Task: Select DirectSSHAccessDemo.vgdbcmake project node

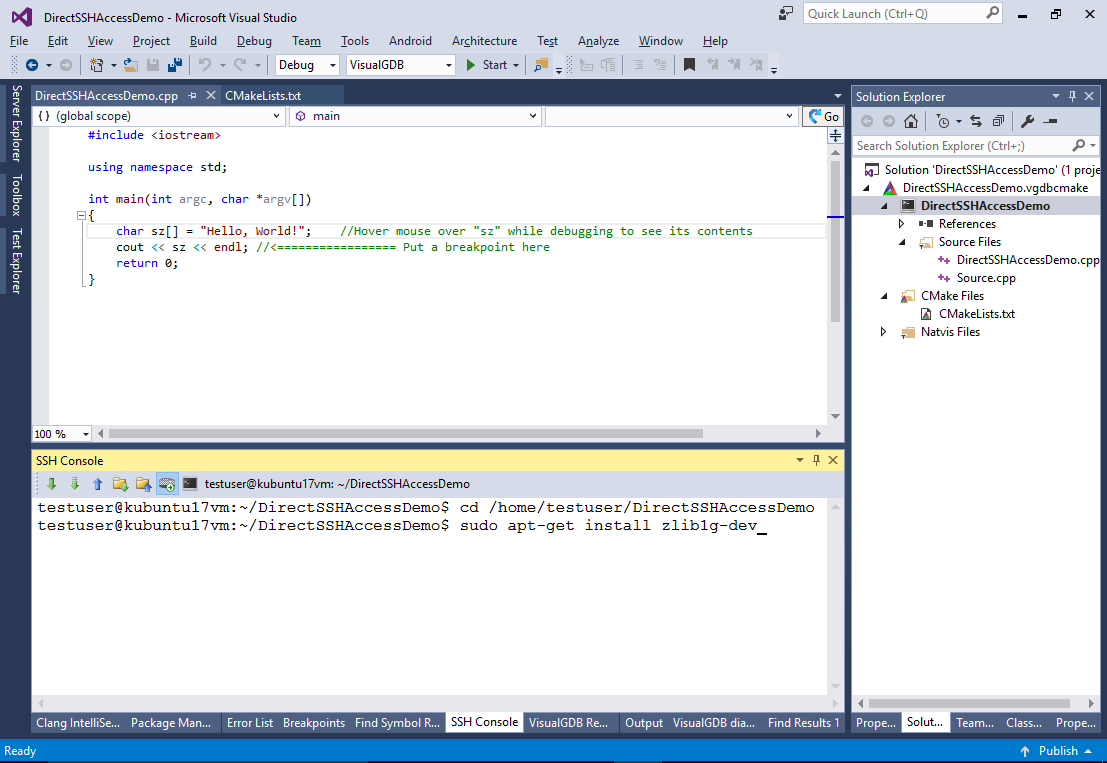Action: [x=995, y=188]
